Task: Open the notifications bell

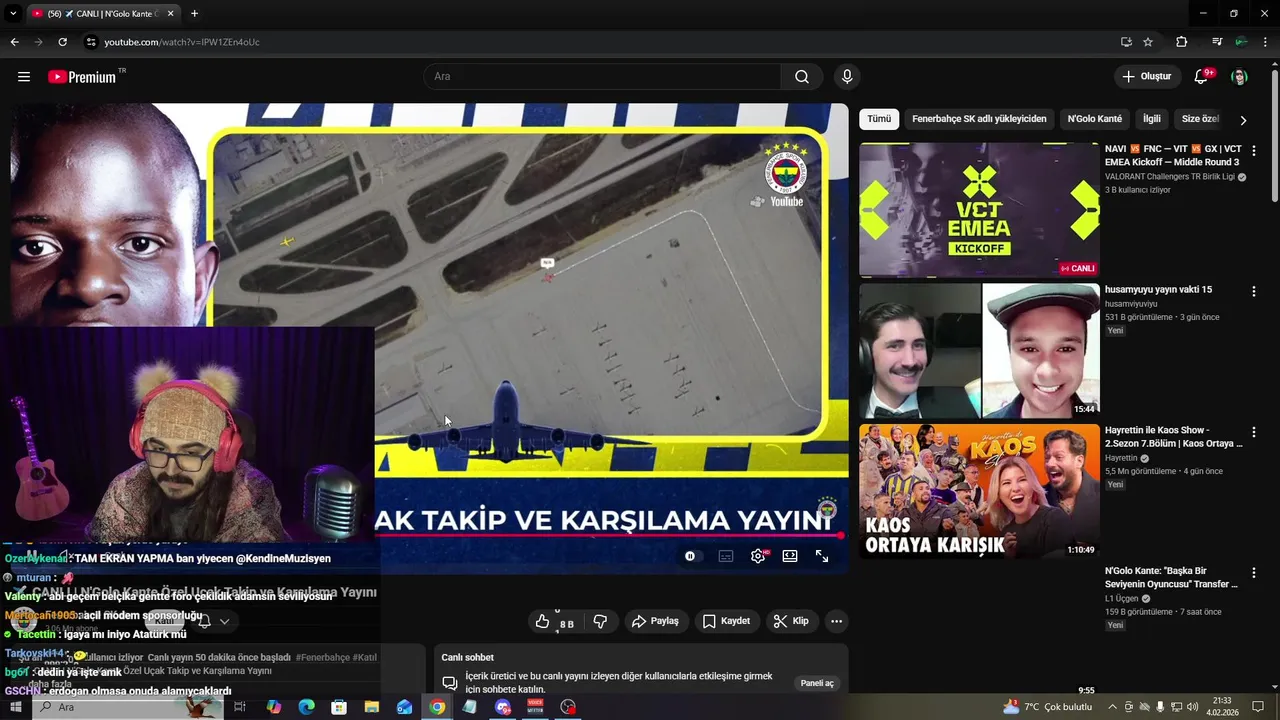Action: [1203, 77]
